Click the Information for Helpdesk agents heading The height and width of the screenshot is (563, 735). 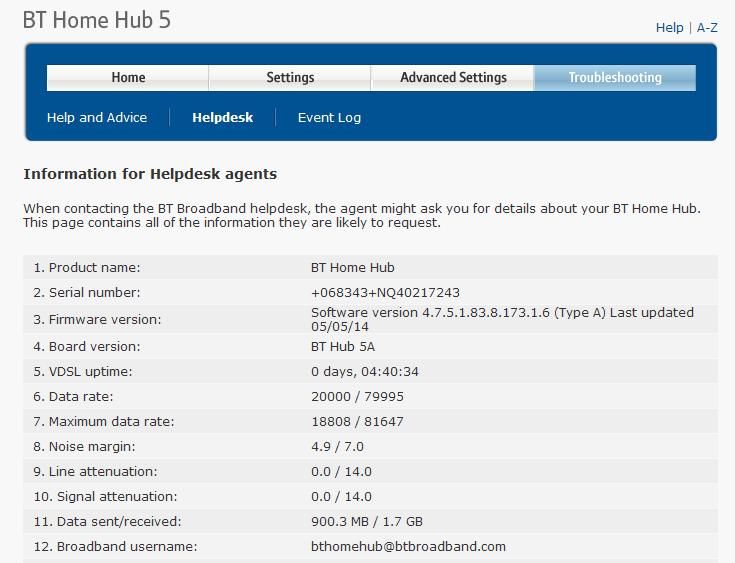(x=150, y=174)
